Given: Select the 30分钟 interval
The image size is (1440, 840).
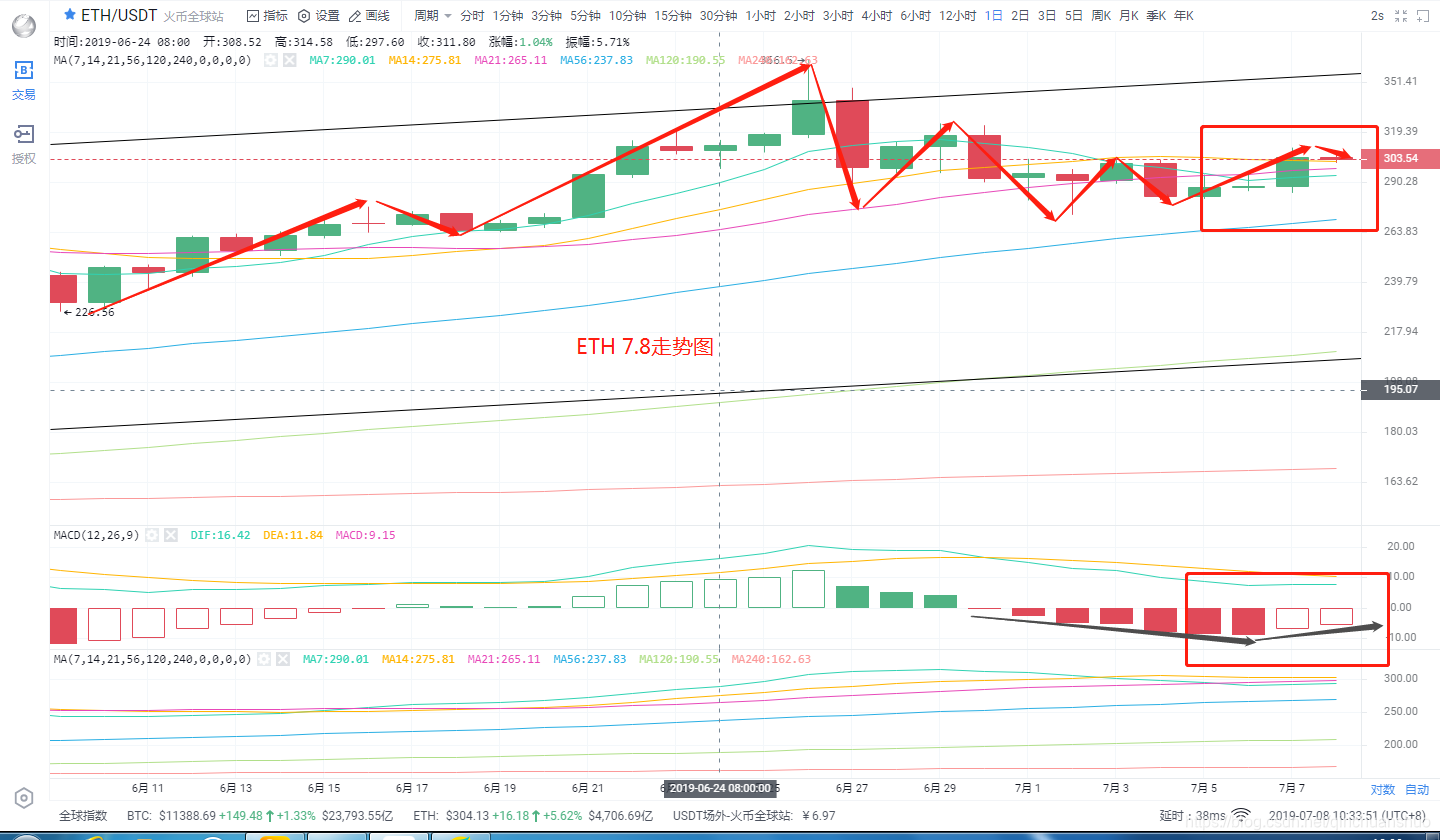Looking at the screenshot, I should (x=718, y=16).
